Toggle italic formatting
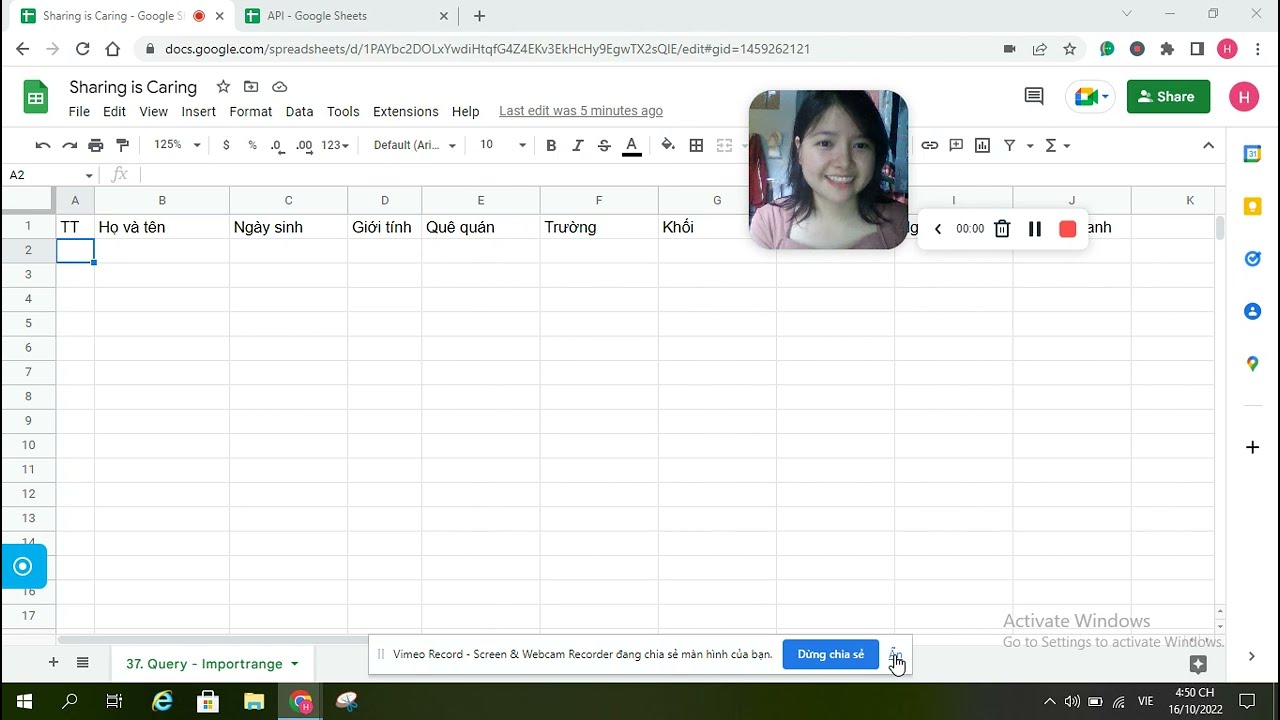Screen dimensions: 1280x720 (577, 145)
